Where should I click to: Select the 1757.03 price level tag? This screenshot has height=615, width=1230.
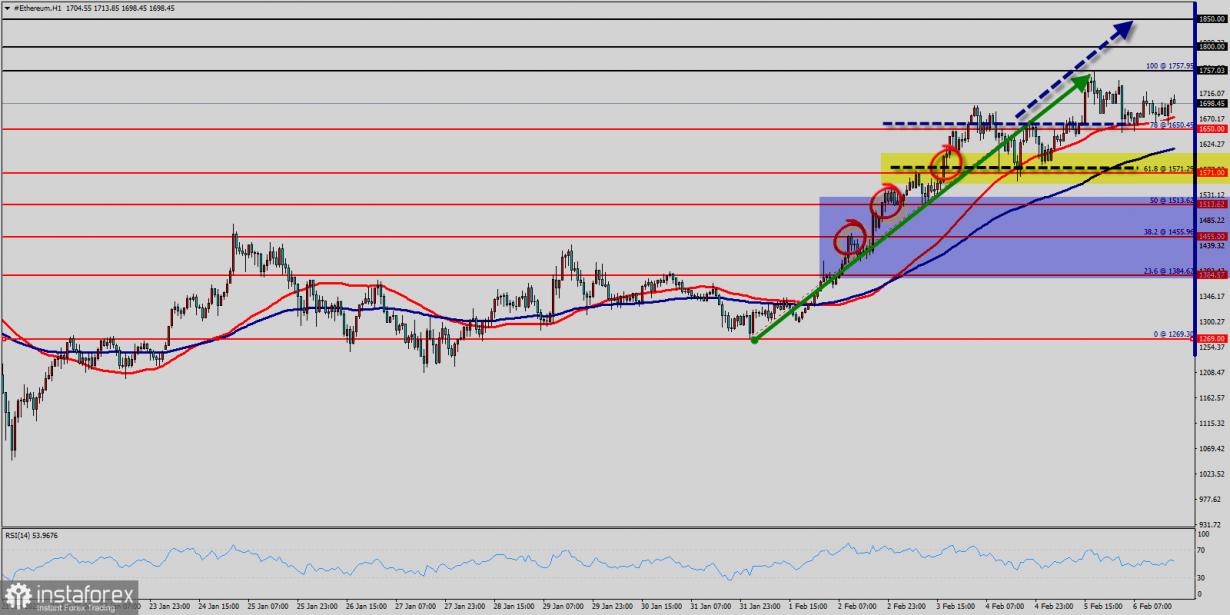(1212, 71)
